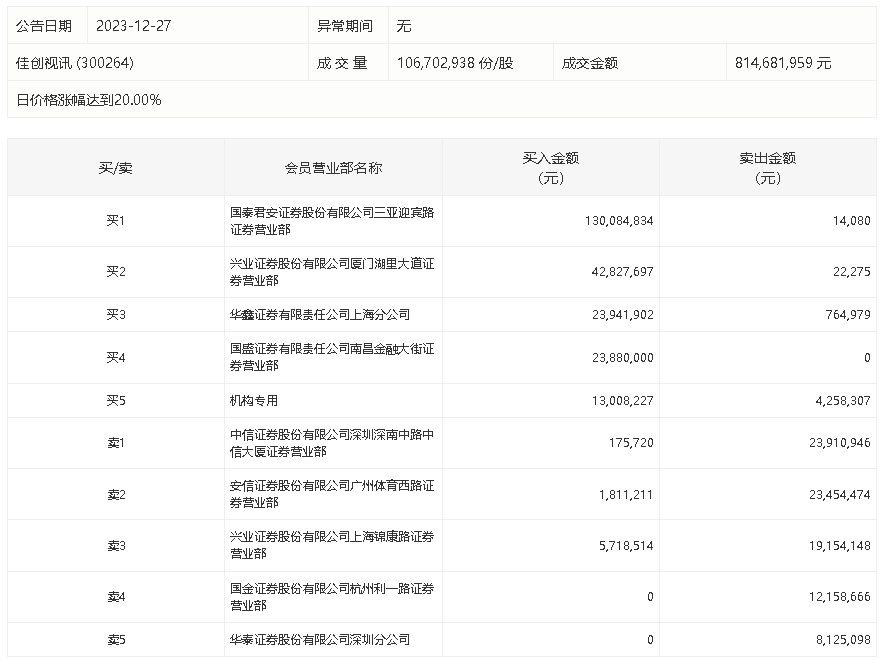
Task: Click buy amount 175,720
Action: tap(631, 443)
